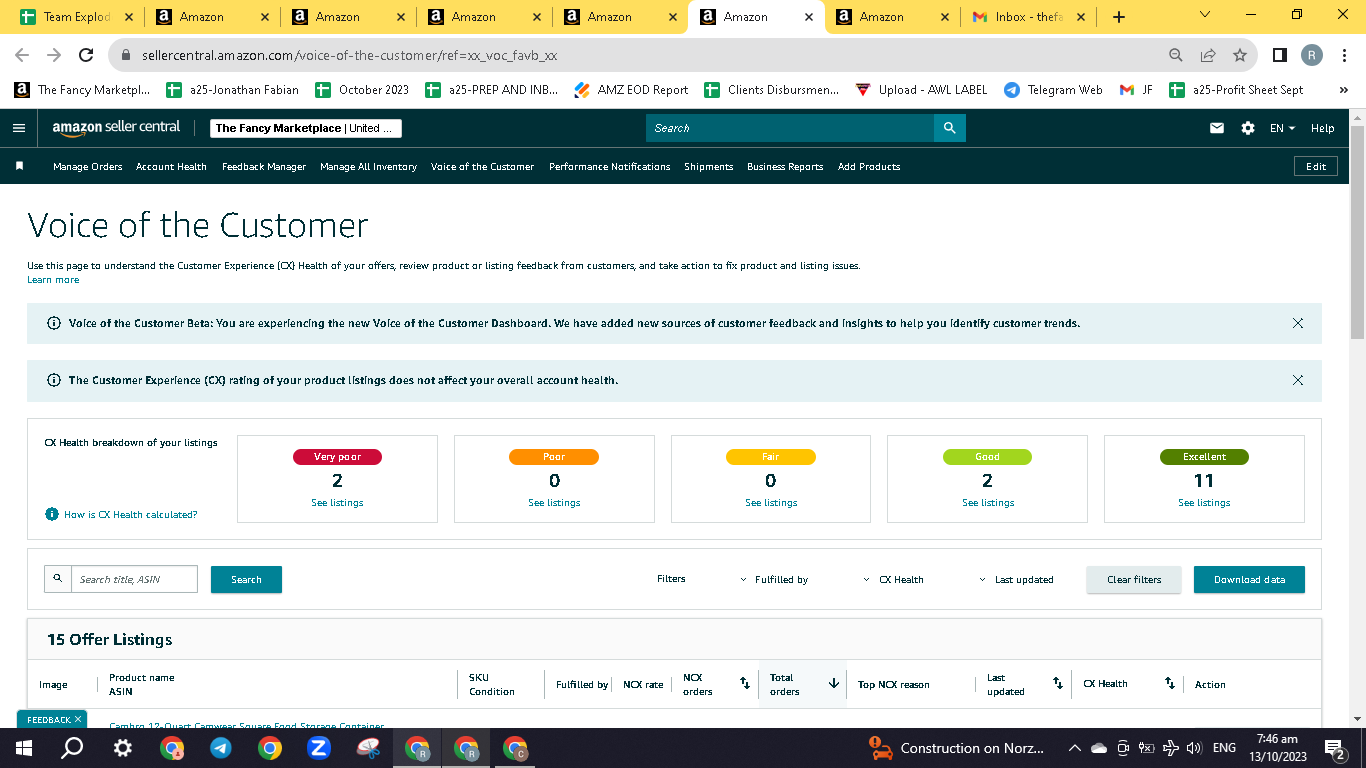The width and height of the screenshot is (1366, 768).
Task: Bookmark this page with the star icon
Action: point(1240,55)
